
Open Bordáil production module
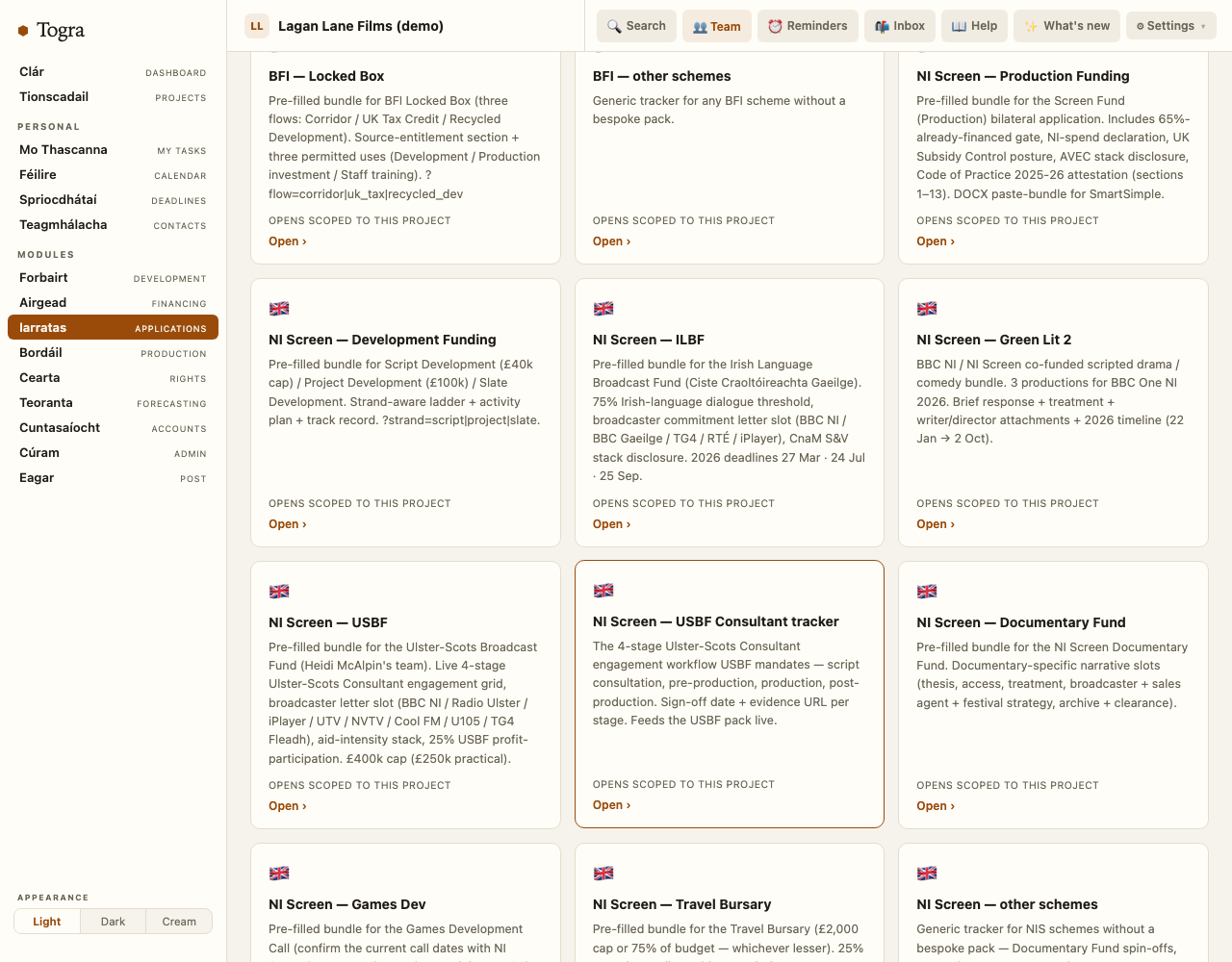(x=113, y=353)
